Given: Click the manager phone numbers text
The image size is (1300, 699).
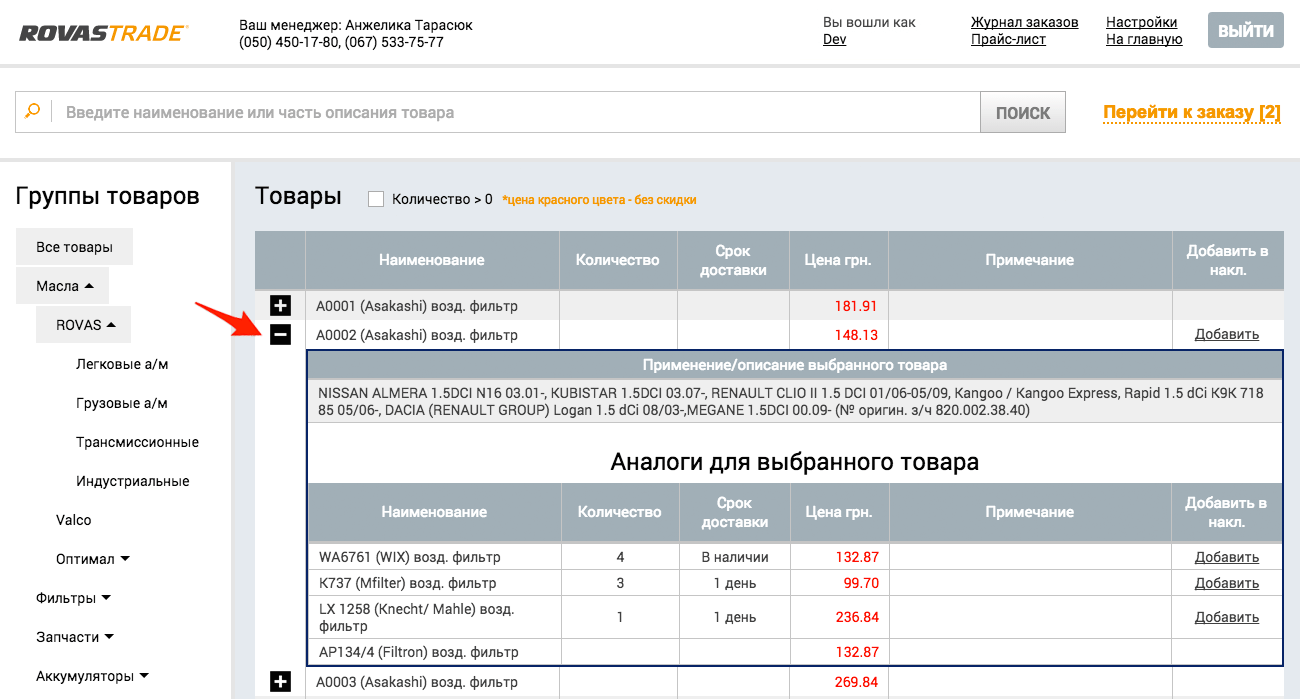Looking at the screenshot, I should coord(341,42).
